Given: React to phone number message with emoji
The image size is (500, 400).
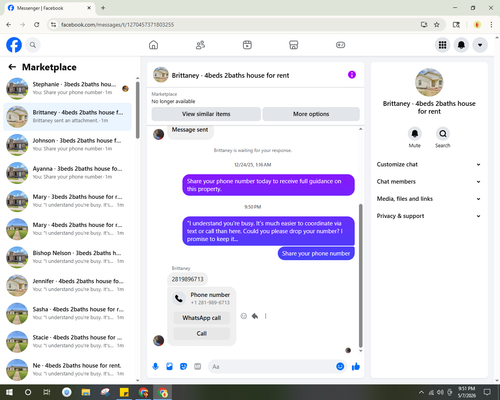Looking at the screenshot, I should 244,316.
